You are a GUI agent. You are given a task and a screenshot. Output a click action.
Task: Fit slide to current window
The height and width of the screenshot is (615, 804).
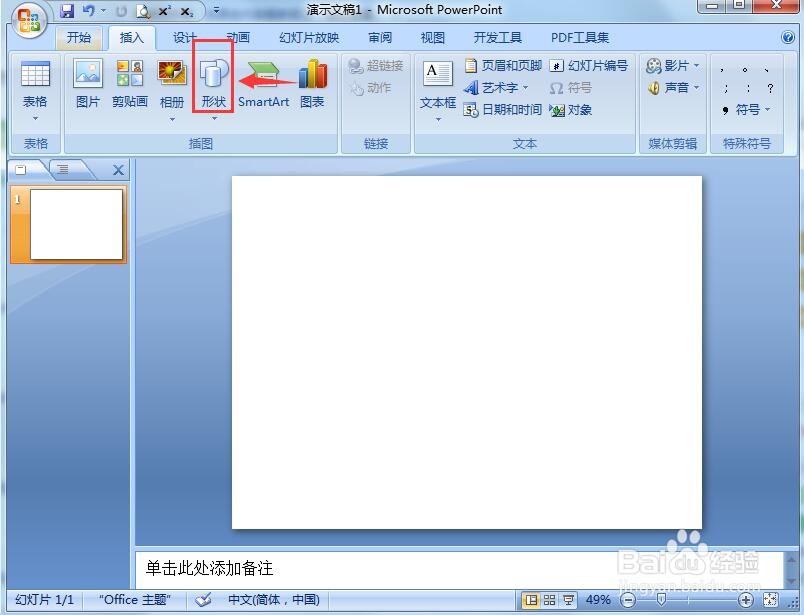(771, 599)
